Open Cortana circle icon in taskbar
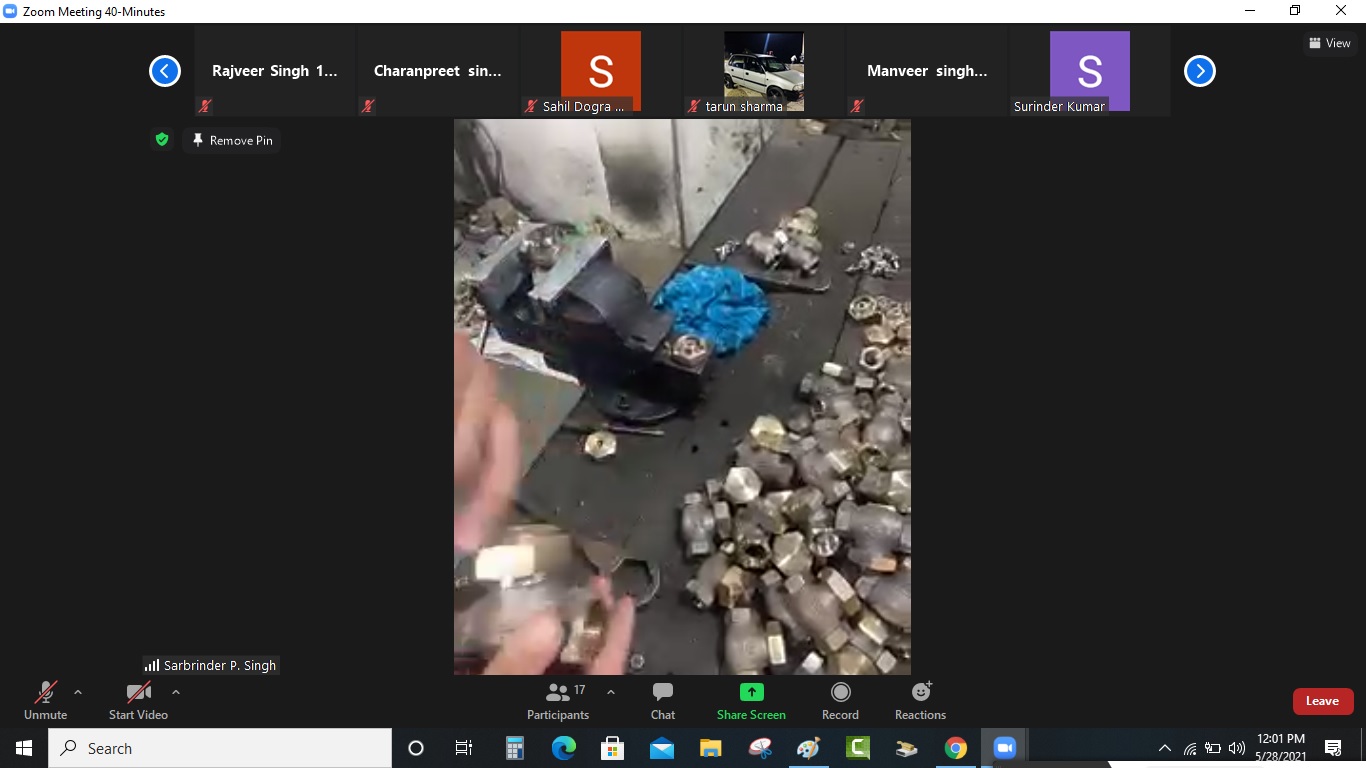This screenshot has height=768, width=1366. 416,748
